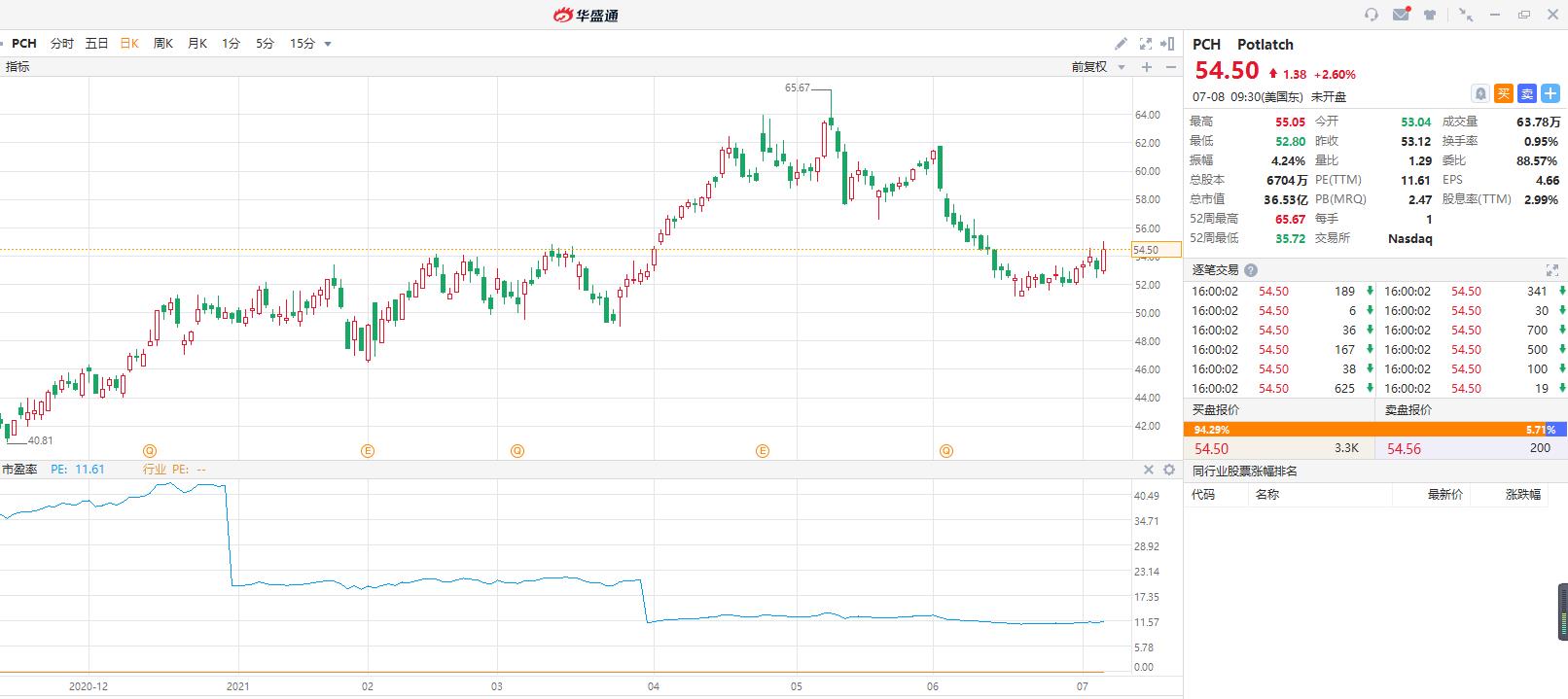The width and height of the screenshot is (1568, 699).
Task: Switch to the 分时 intraday tab
Action: pyautogui.click(x=61, y=44)
